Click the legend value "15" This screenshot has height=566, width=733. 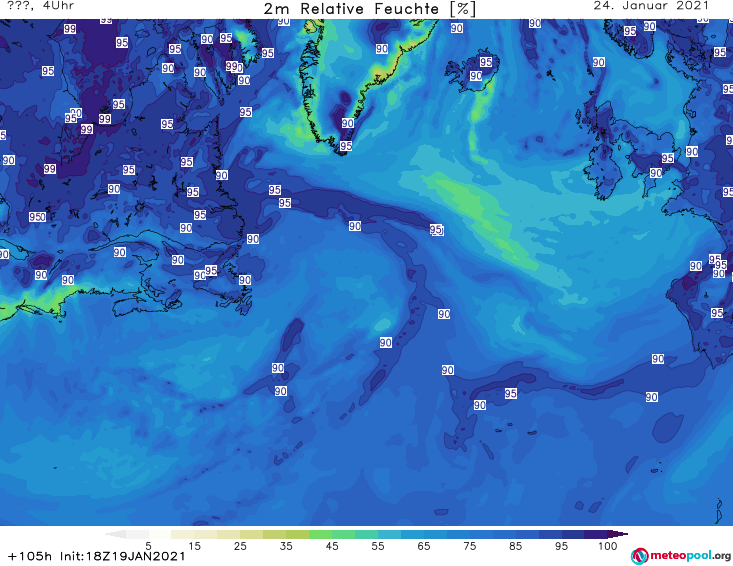[194, 546]
